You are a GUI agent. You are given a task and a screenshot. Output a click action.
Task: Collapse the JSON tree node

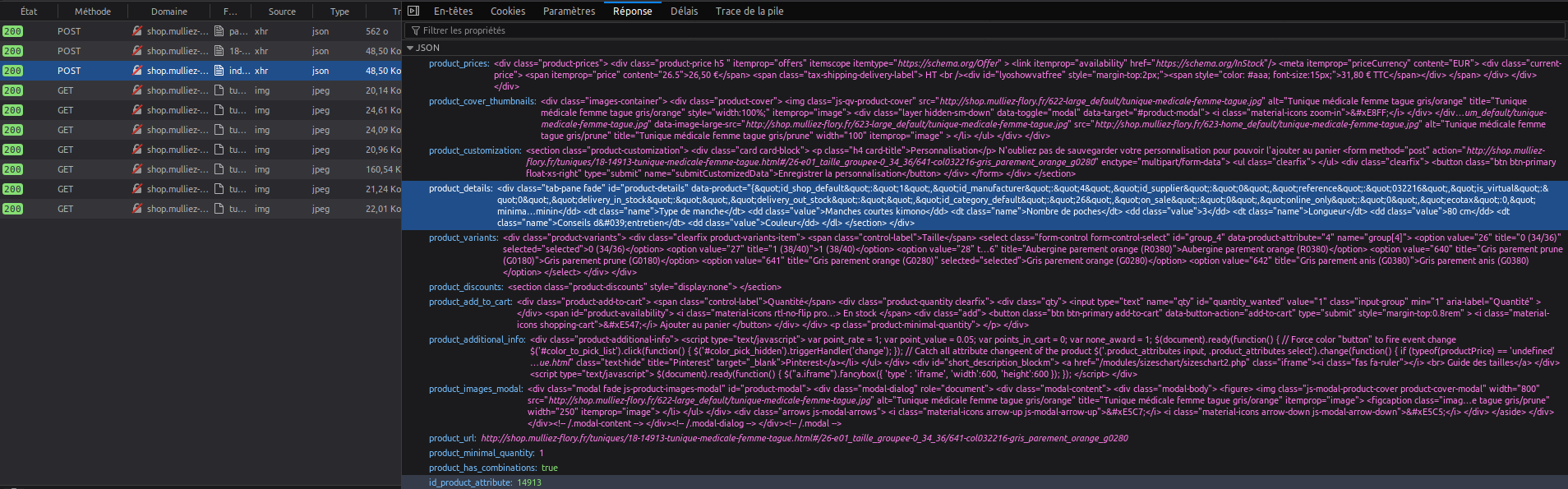click(410, 48)
